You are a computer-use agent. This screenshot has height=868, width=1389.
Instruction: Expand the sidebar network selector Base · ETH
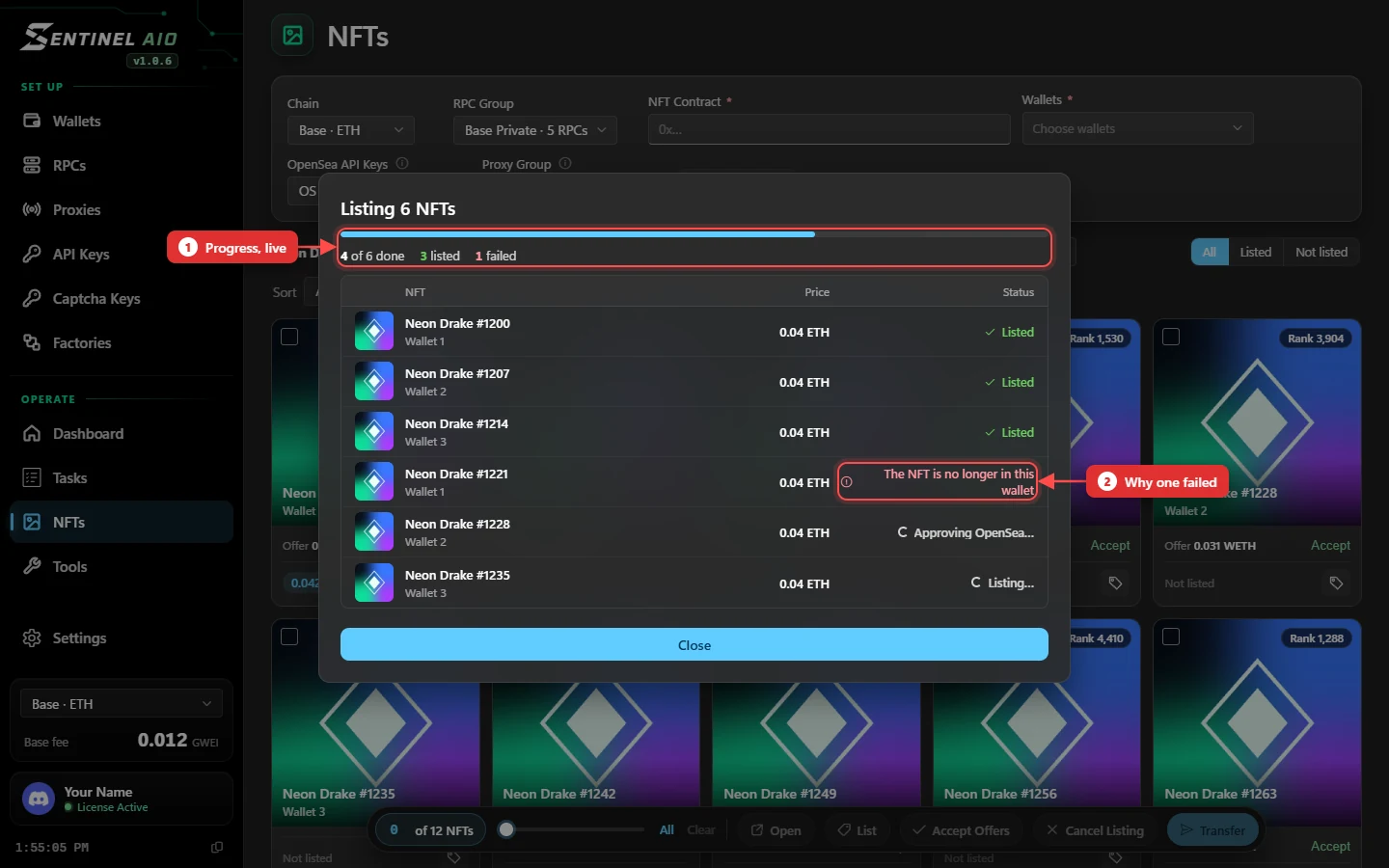(x=122, y=704)
